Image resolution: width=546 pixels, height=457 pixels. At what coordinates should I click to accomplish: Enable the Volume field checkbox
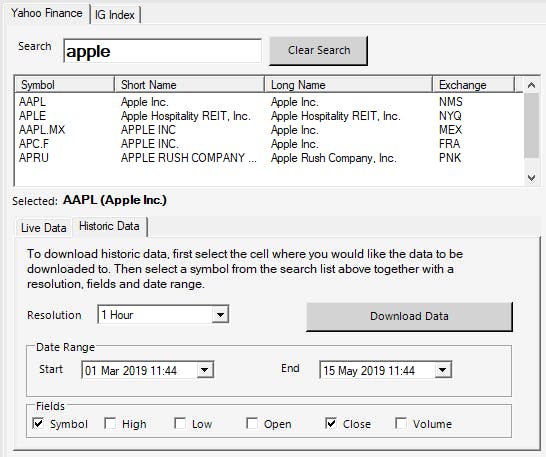click(x=401, y=424)
